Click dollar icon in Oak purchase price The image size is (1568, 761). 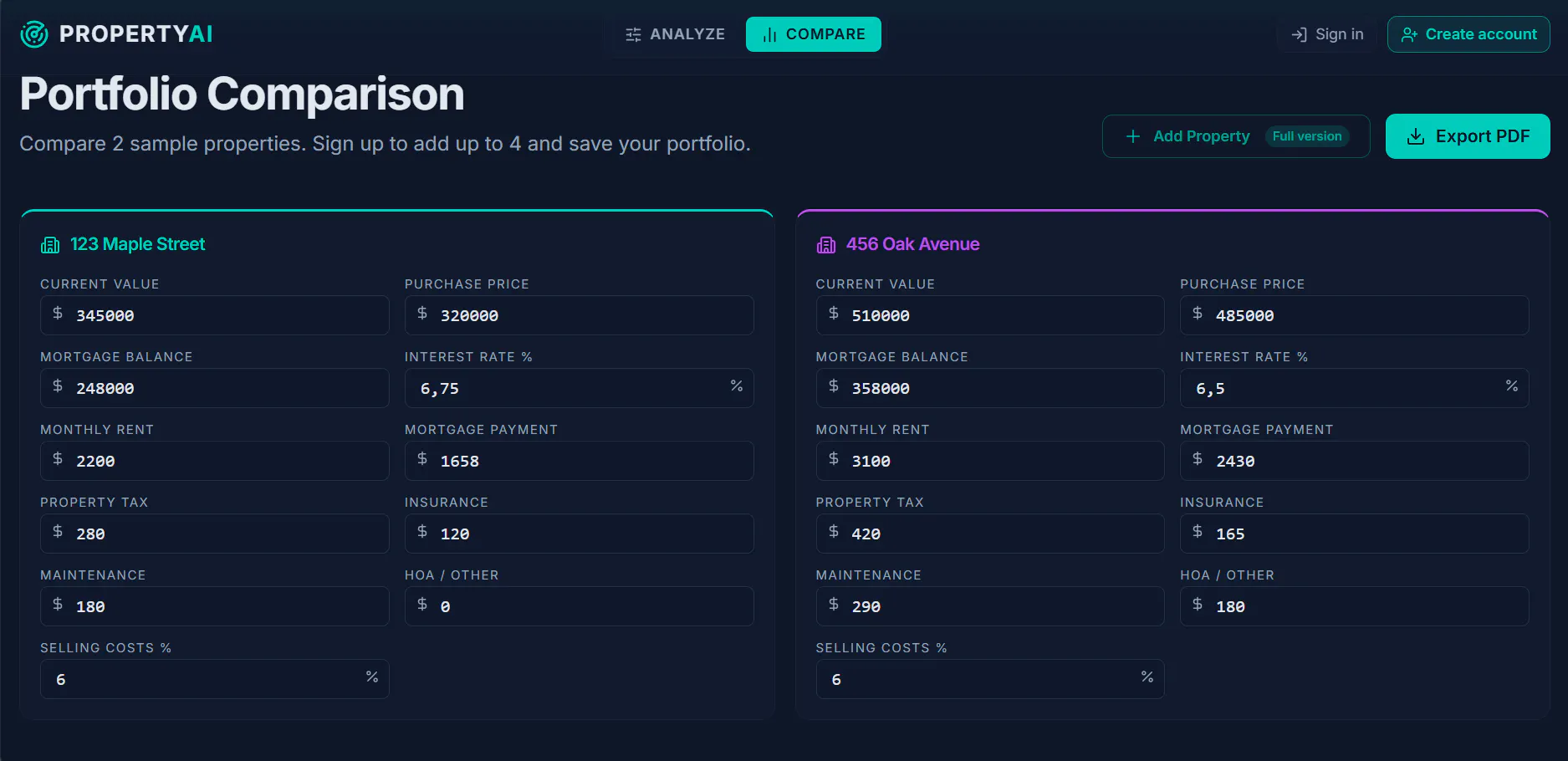[1198, 313]
